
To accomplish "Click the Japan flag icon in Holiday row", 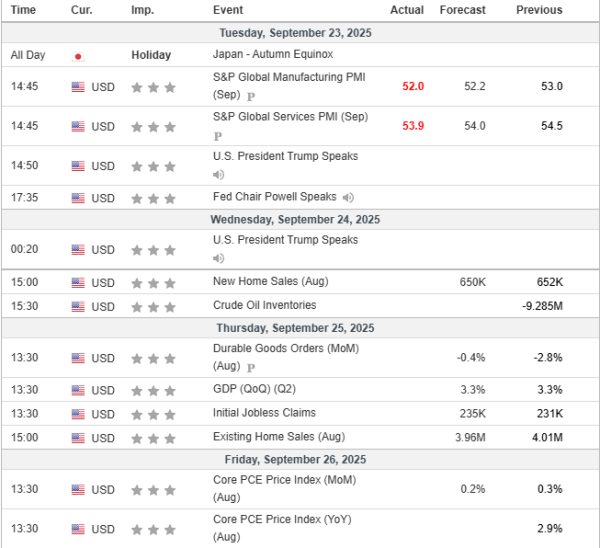I will tap(78, 56).
